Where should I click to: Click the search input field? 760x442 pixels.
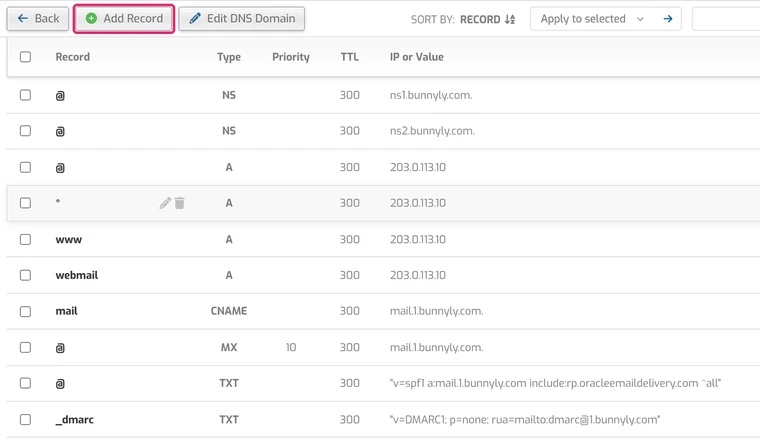726,19
